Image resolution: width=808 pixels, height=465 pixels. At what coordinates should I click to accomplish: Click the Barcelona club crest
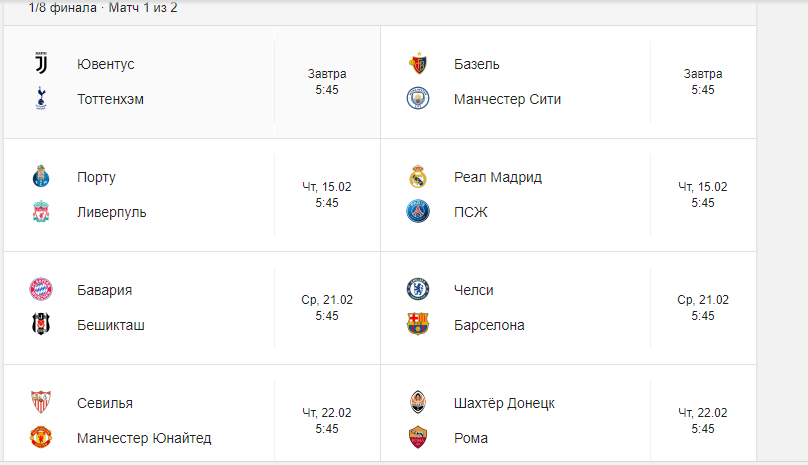(418, 325)
